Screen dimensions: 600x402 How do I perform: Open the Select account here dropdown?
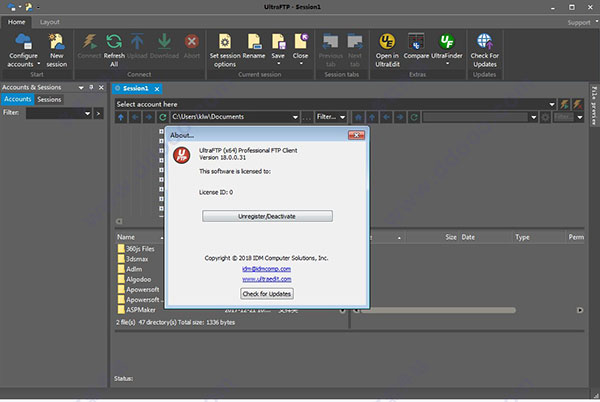552,104
